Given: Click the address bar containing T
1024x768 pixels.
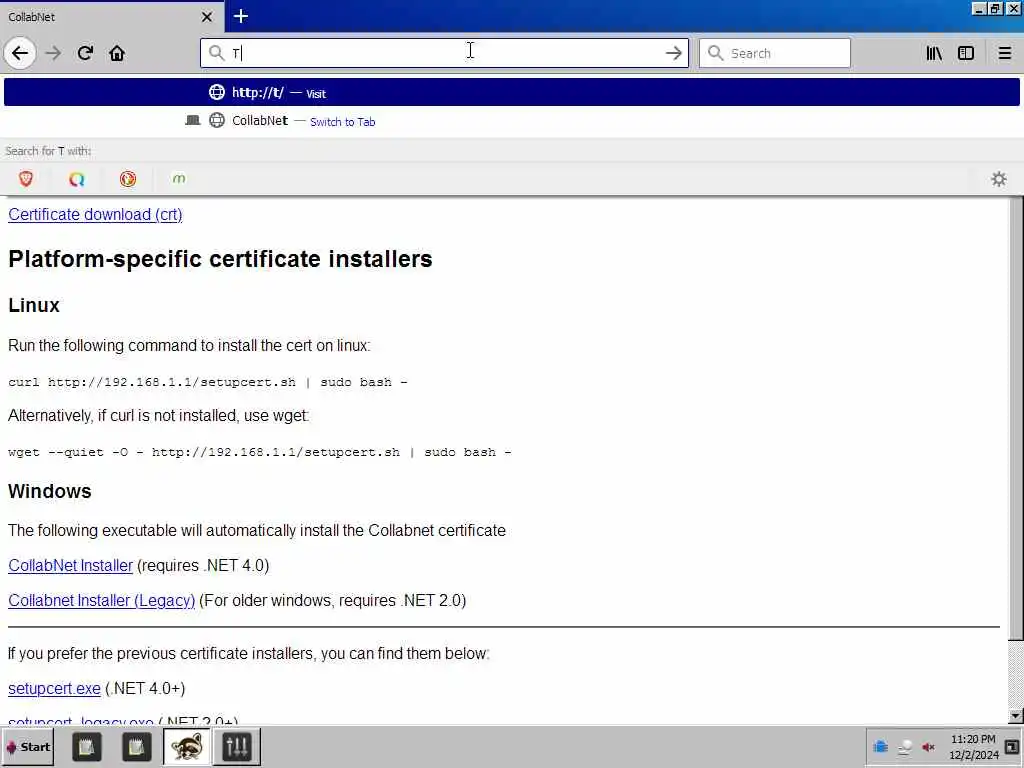Looking at the screenshot, I should click(444, 53).
